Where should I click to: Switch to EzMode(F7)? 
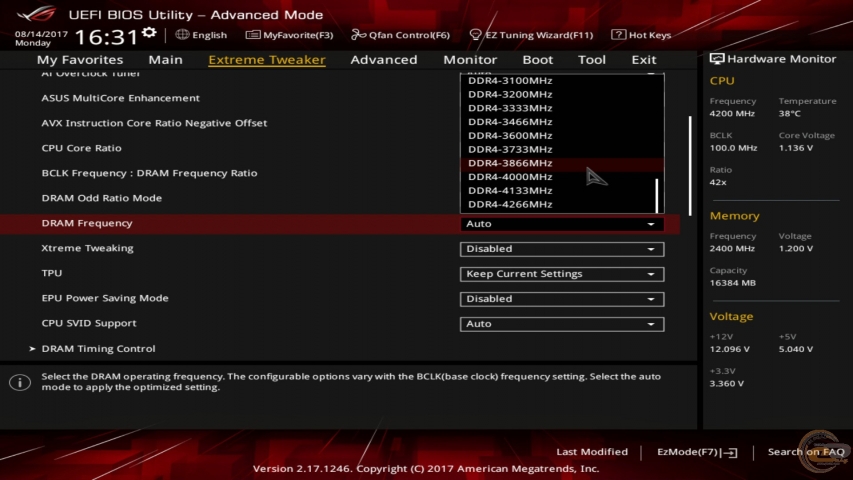(697, 452)
